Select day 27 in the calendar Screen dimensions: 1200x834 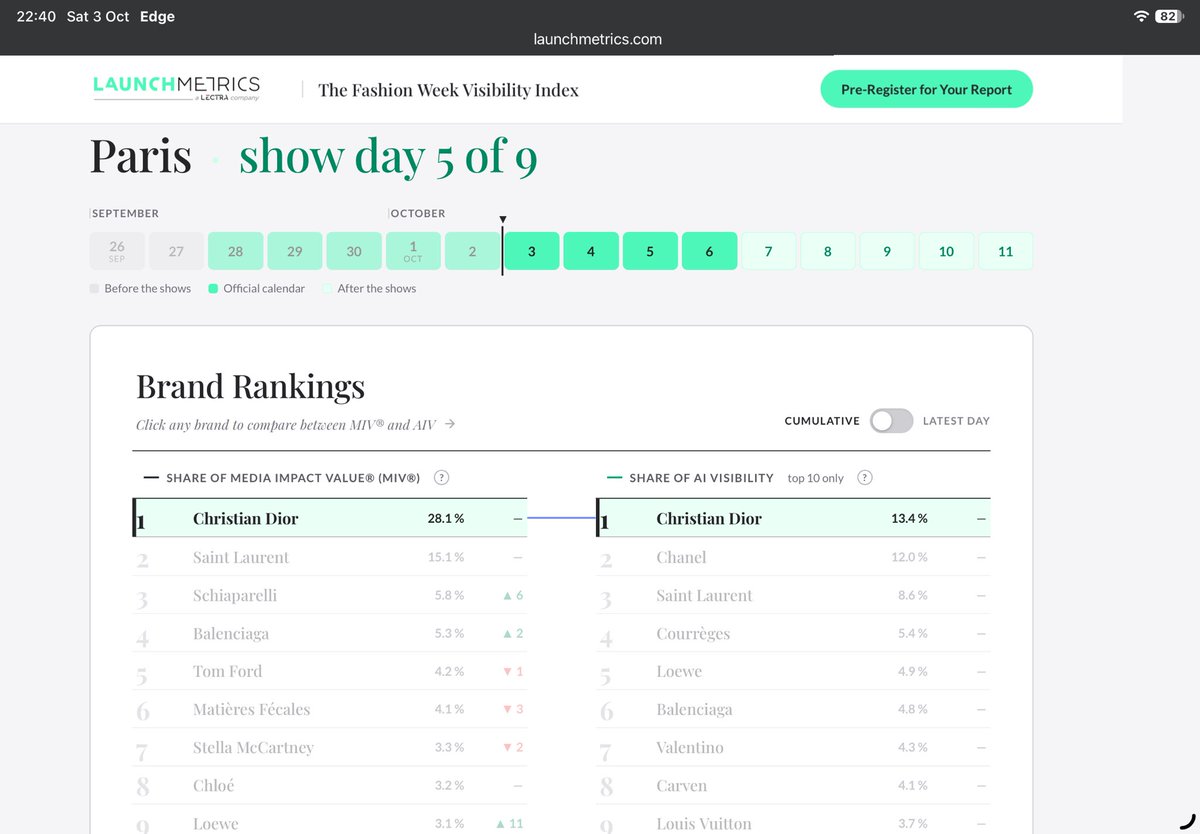[x=176, y=251]
